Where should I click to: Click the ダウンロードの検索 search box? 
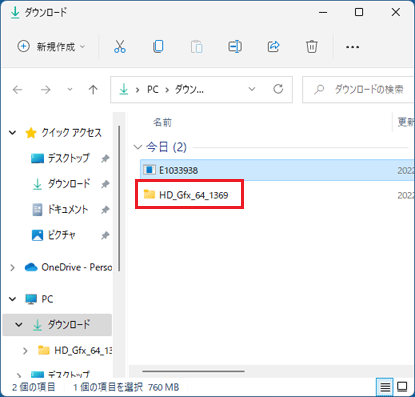click(358, 90)
